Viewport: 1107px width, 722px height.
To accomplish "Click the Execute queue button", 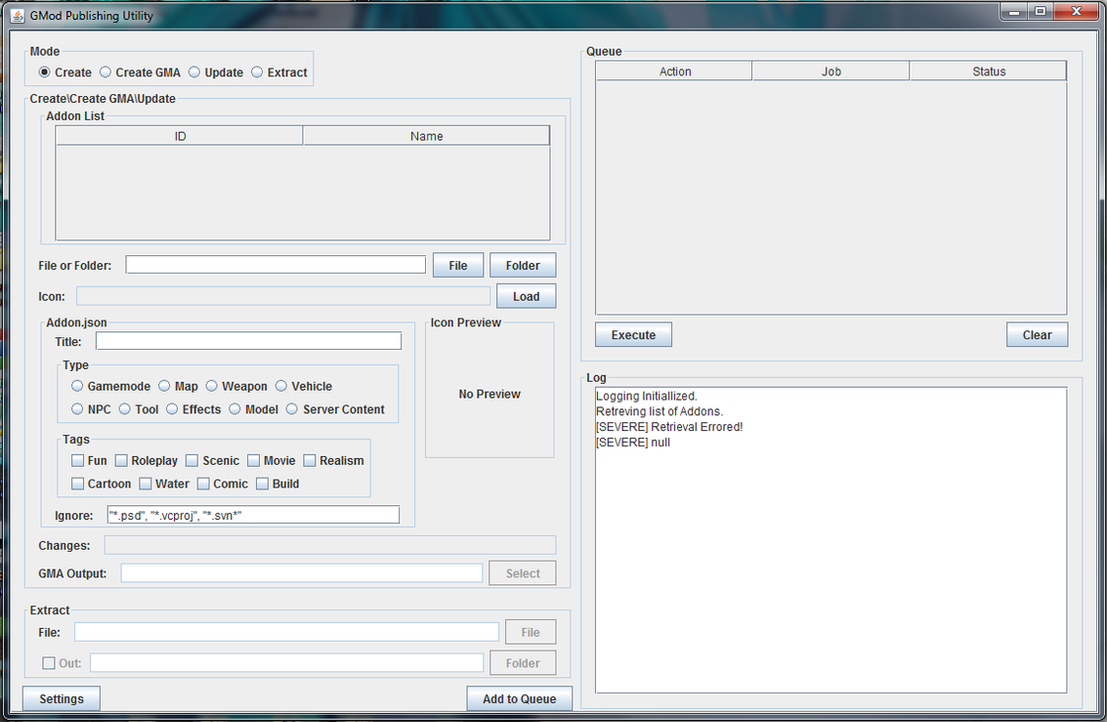I will [633, 335].
